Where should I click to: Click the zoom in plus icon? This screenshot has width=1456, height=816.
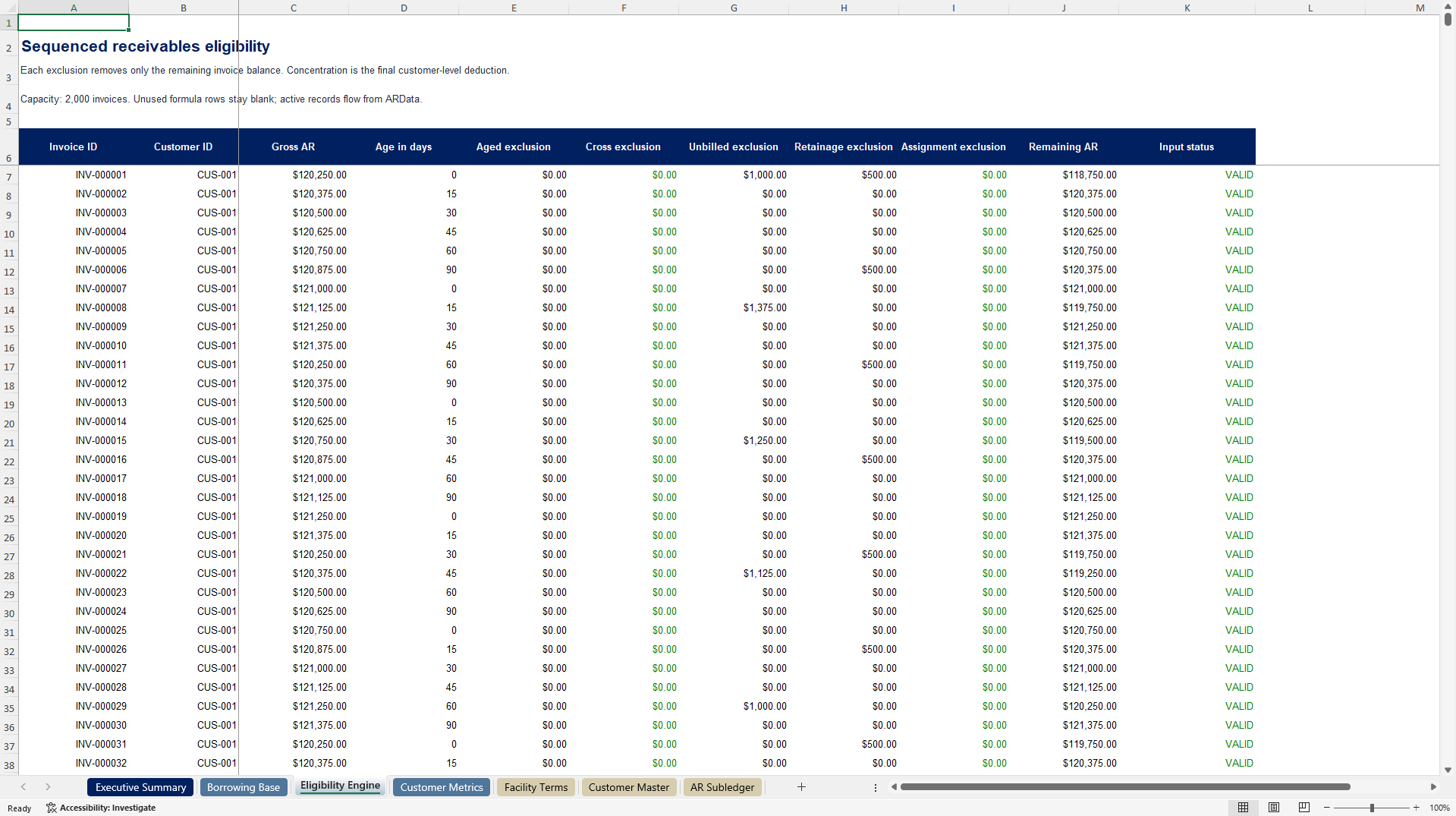pyautogui.click(x=1416, y=808)
